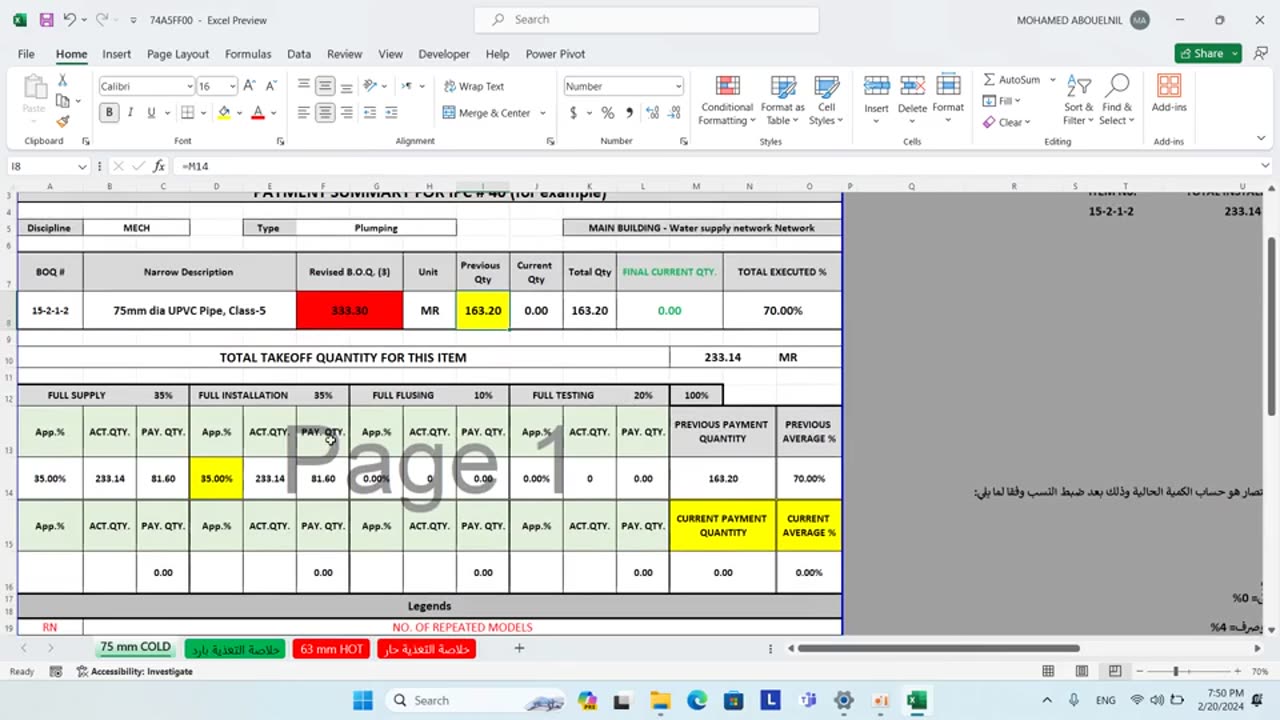Toggle Bold formatting
The height and width of the screenshot is (720, 1280).
pyautogui.click(x=109, y=113)
